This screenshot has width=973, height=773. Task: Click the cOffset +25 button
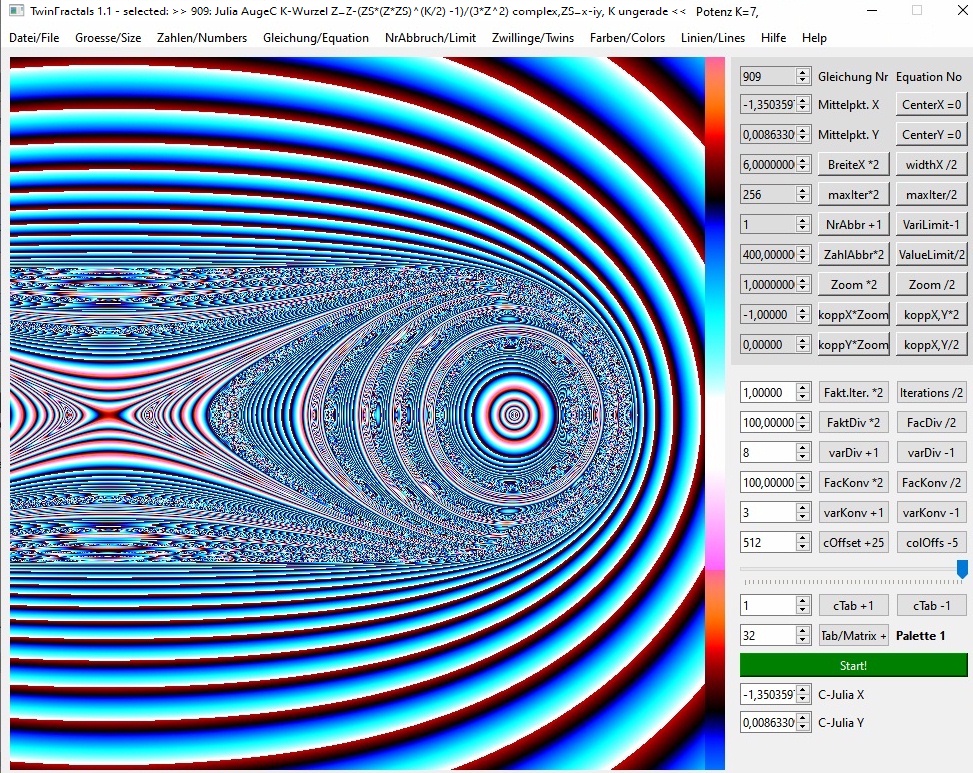(x=853, y=542)
